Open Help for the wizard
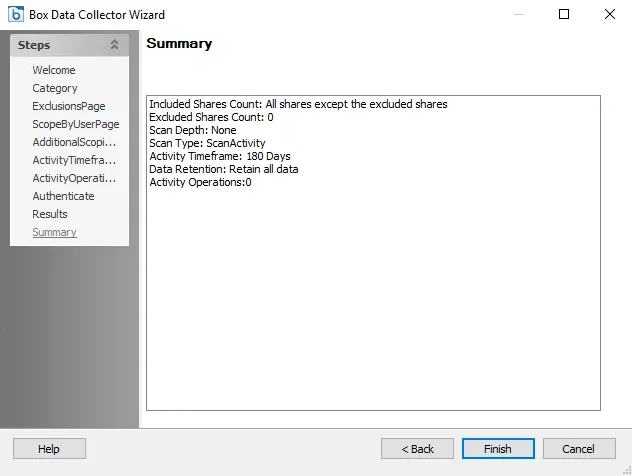632x476 pixels. [x=49, y=449]
